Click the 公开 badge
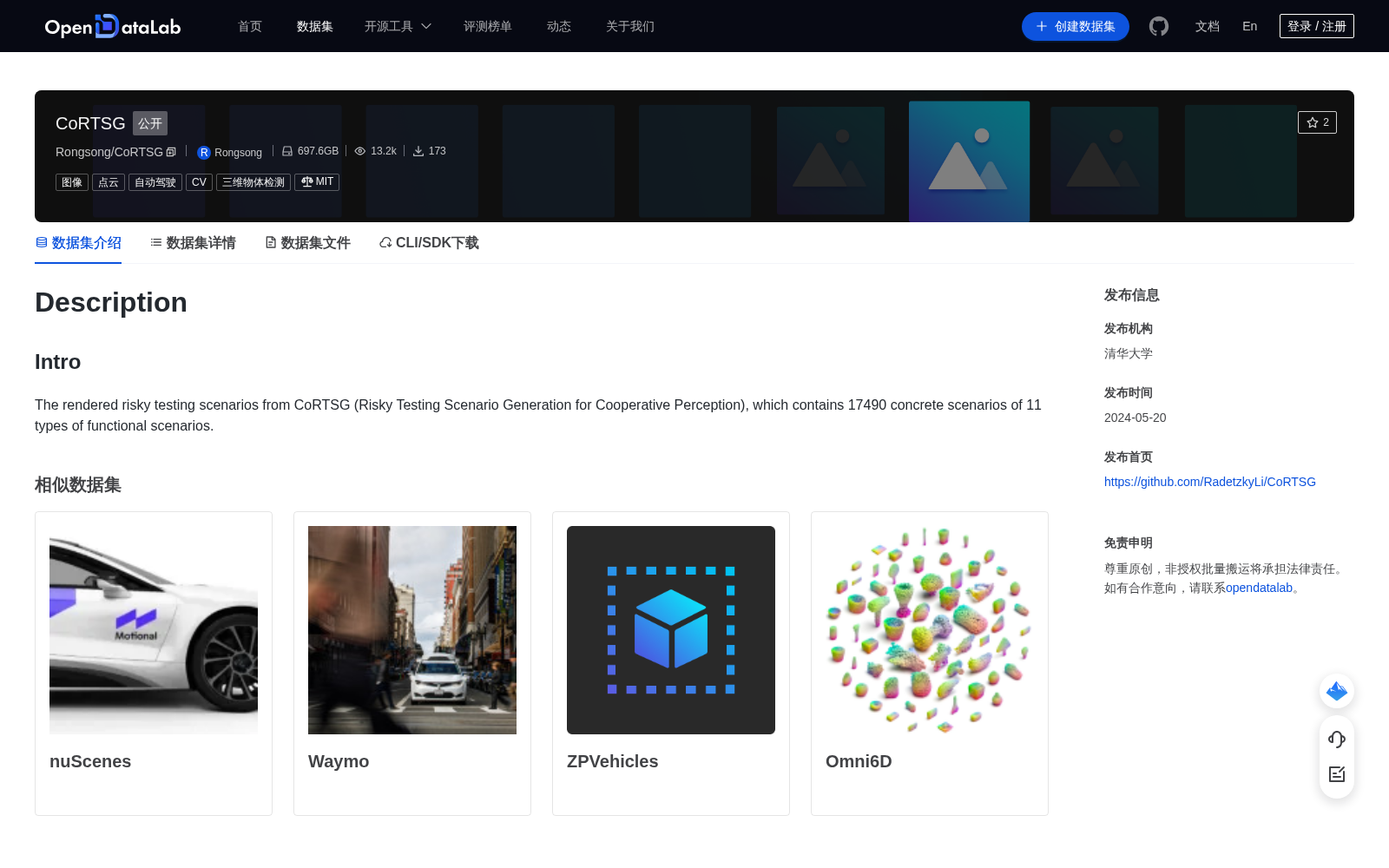Screen dimensions: 1389x868 click(150, 123)
